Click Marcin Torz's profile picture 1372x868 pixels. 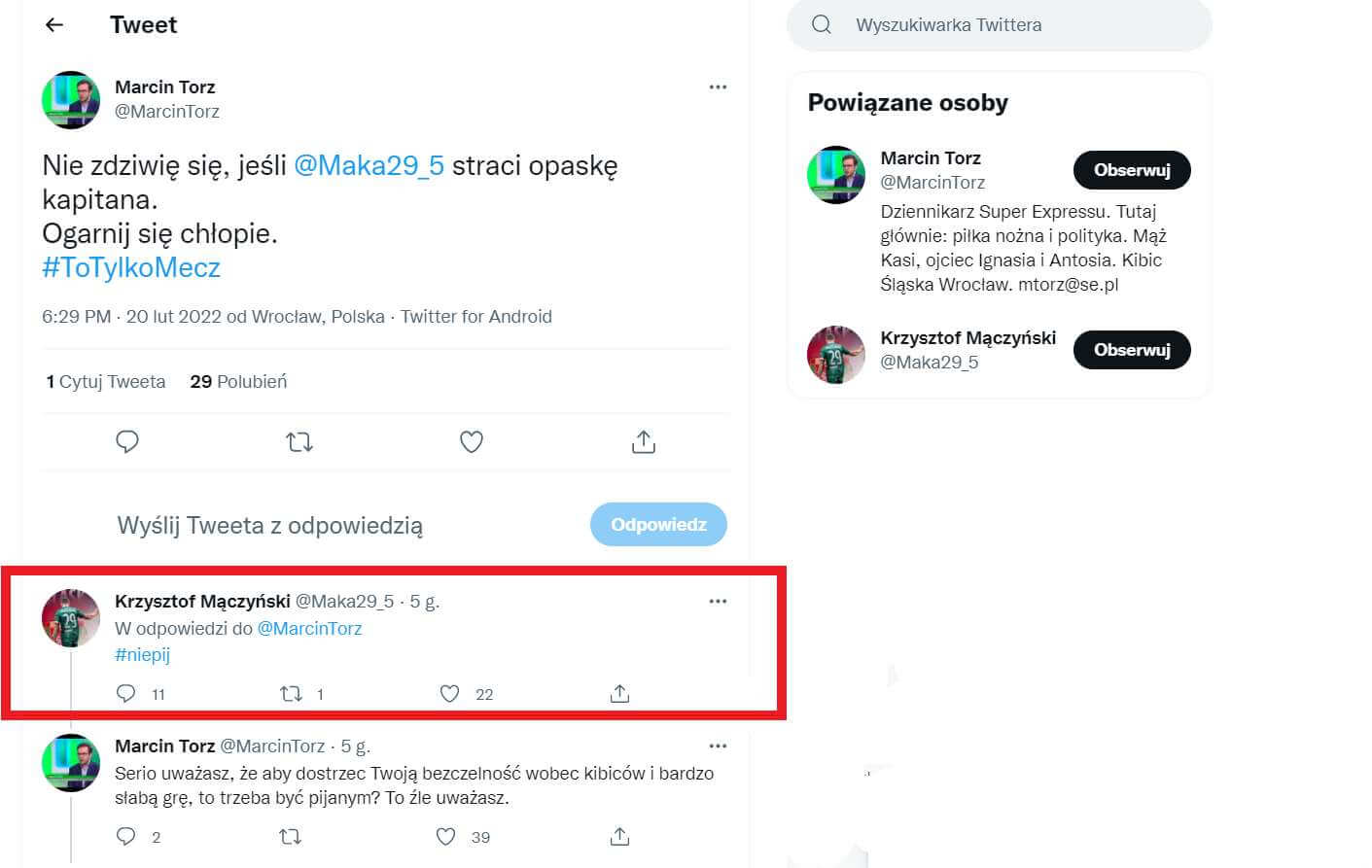[x=70, y=101]
